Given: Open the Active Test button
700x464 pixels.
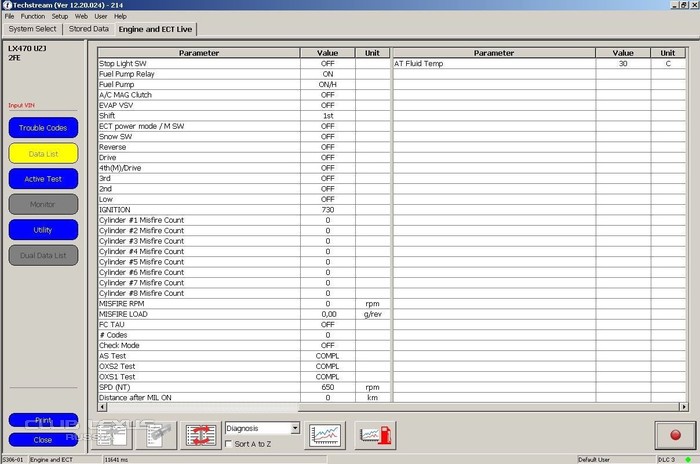Looking at the screenshot, I should click(x=43, y=179).
